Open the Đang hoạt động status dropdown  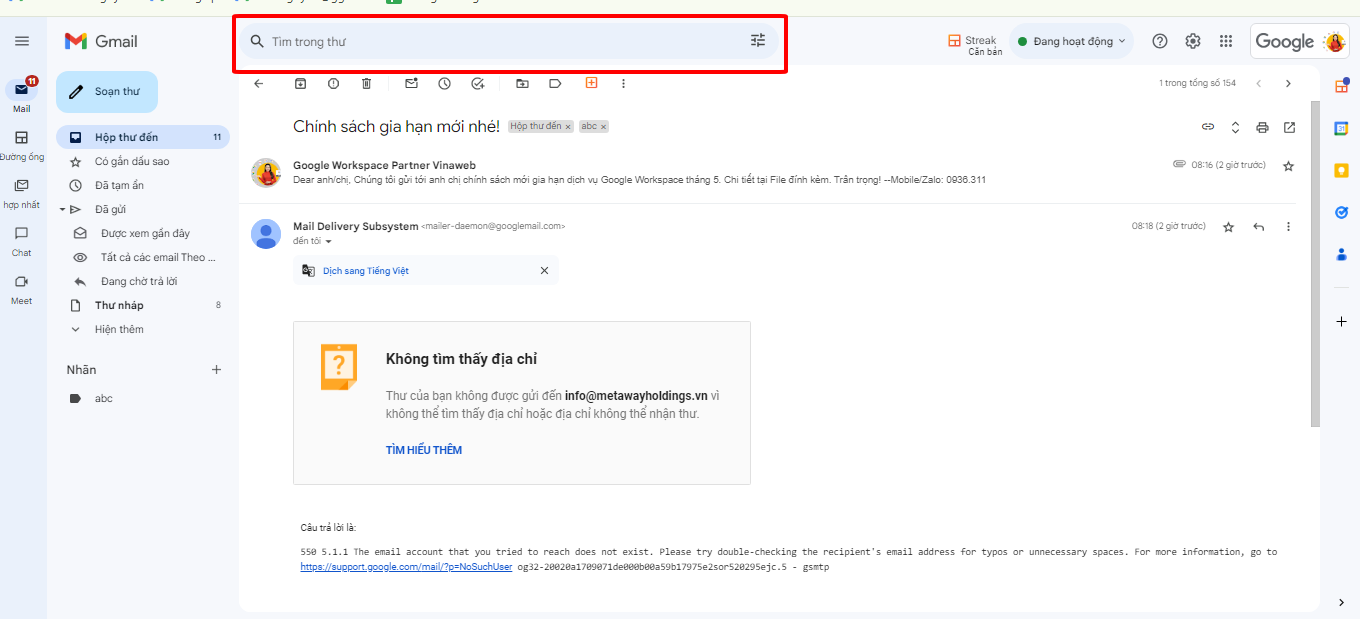1072,41
